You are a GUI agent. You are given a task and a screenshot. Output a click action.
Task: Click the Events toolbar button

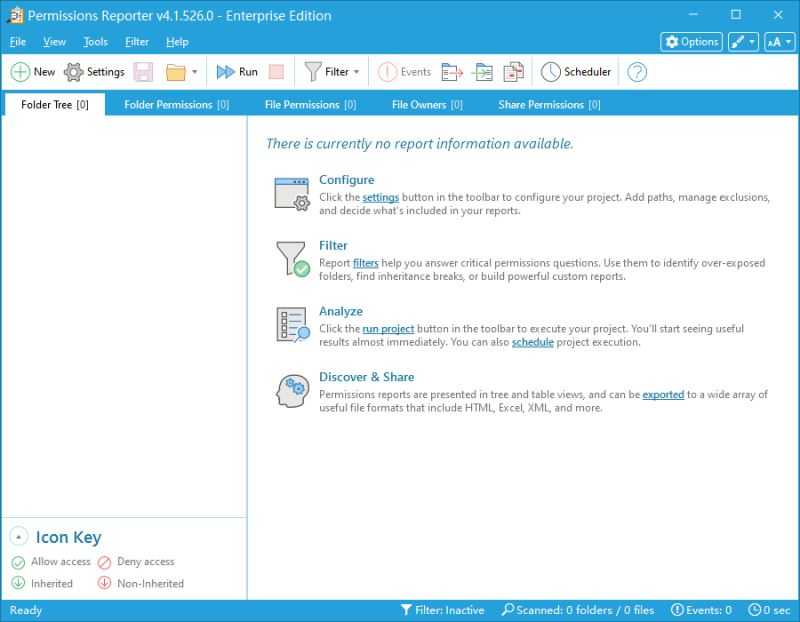(x=405, y=72)
